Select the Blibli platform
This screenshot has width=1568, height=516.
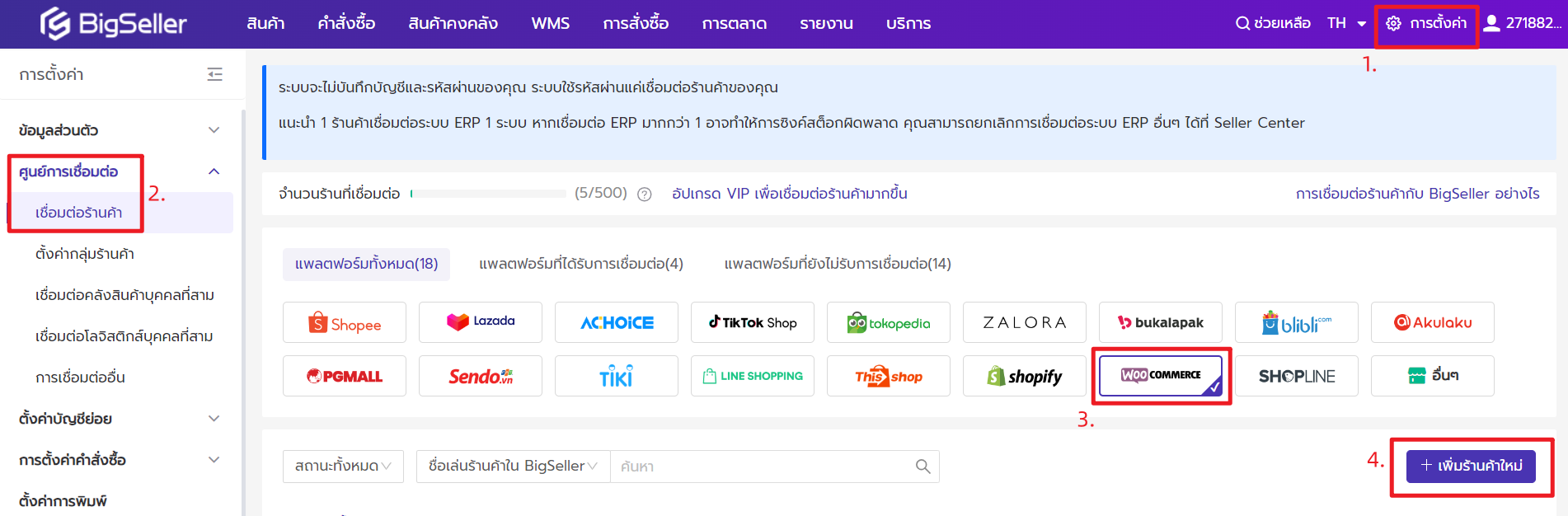(1297, 322)
